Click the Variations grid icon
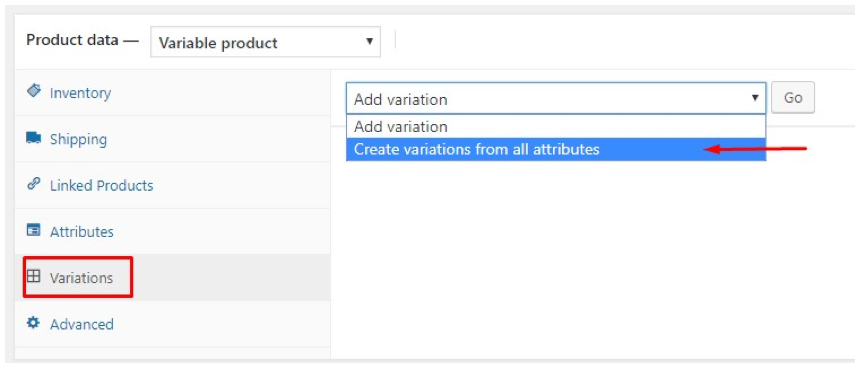863x374 pixels. click(34, 276)
